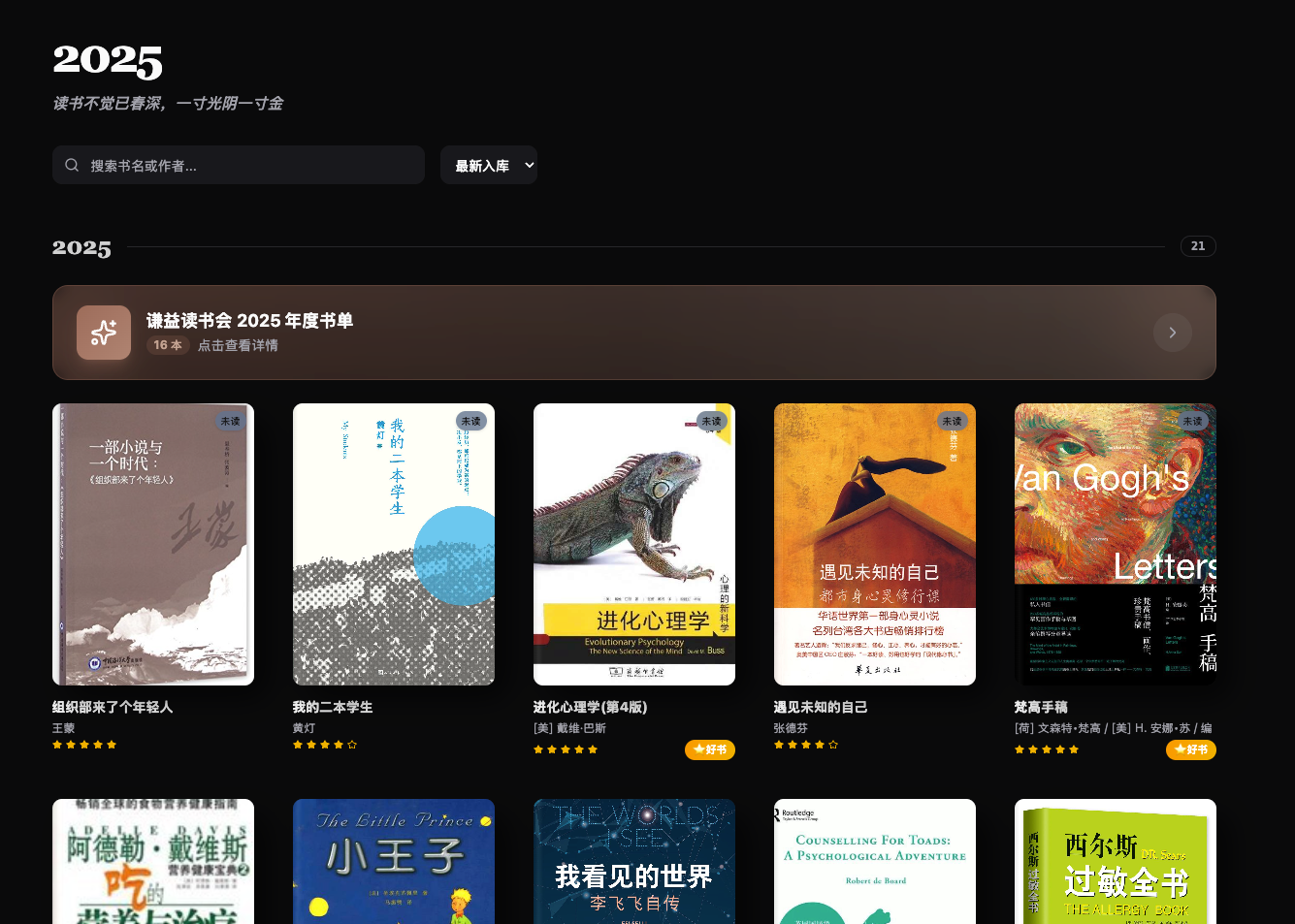Click the 21 count badge beside 2025 section
The image size is (1295, 924).
1198,246
